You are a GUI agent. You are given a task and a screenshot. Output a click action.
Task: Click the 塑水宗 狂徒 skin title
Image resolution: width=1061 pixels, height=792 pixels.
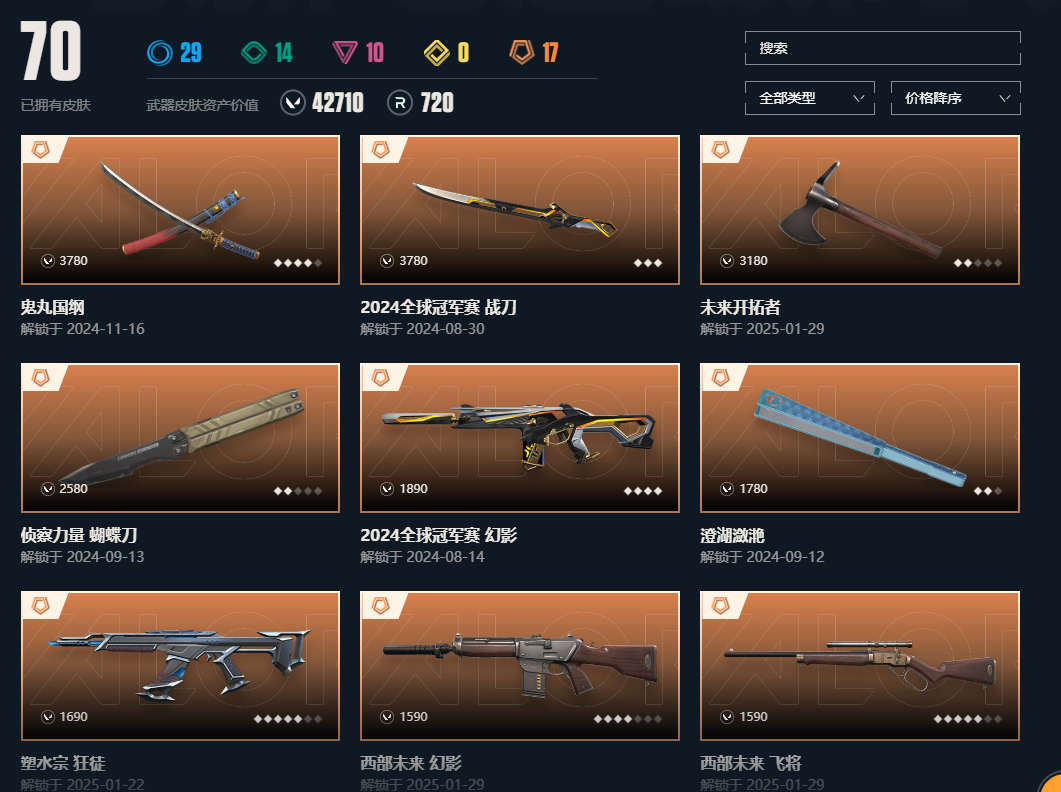(x=63, y=763)
